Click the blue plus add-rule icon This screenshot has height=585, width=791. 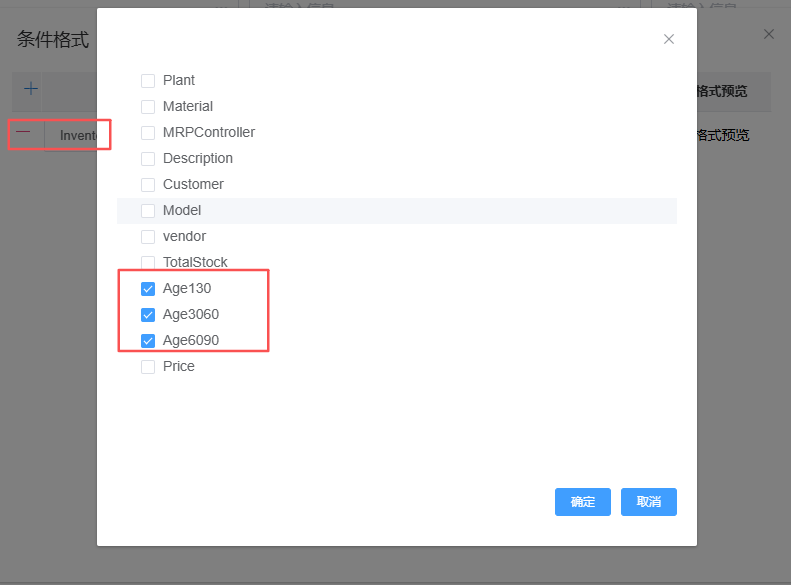pos(31,89)
